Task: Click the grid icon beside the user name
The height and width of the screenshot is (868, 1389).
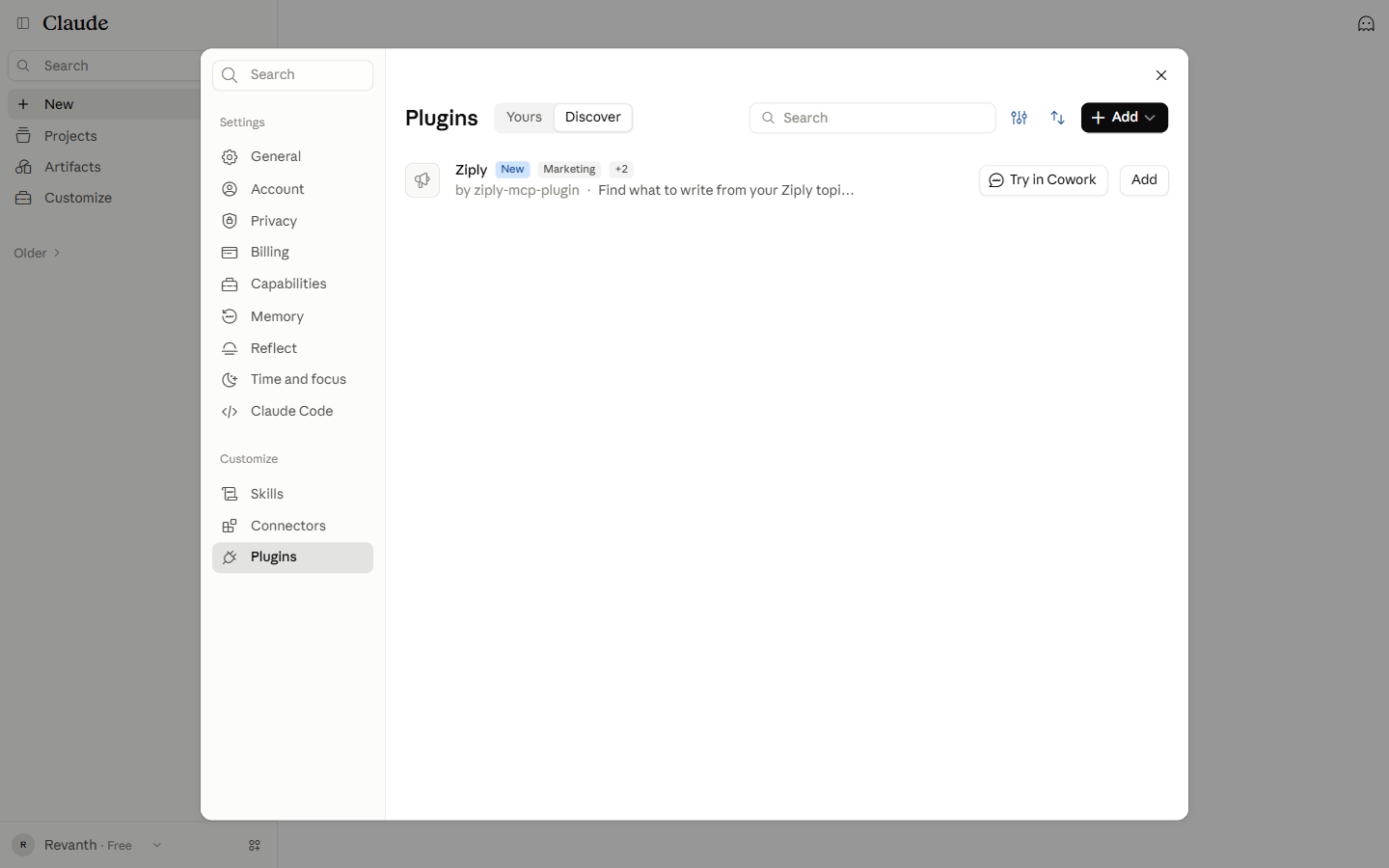Action: point(255,845)
